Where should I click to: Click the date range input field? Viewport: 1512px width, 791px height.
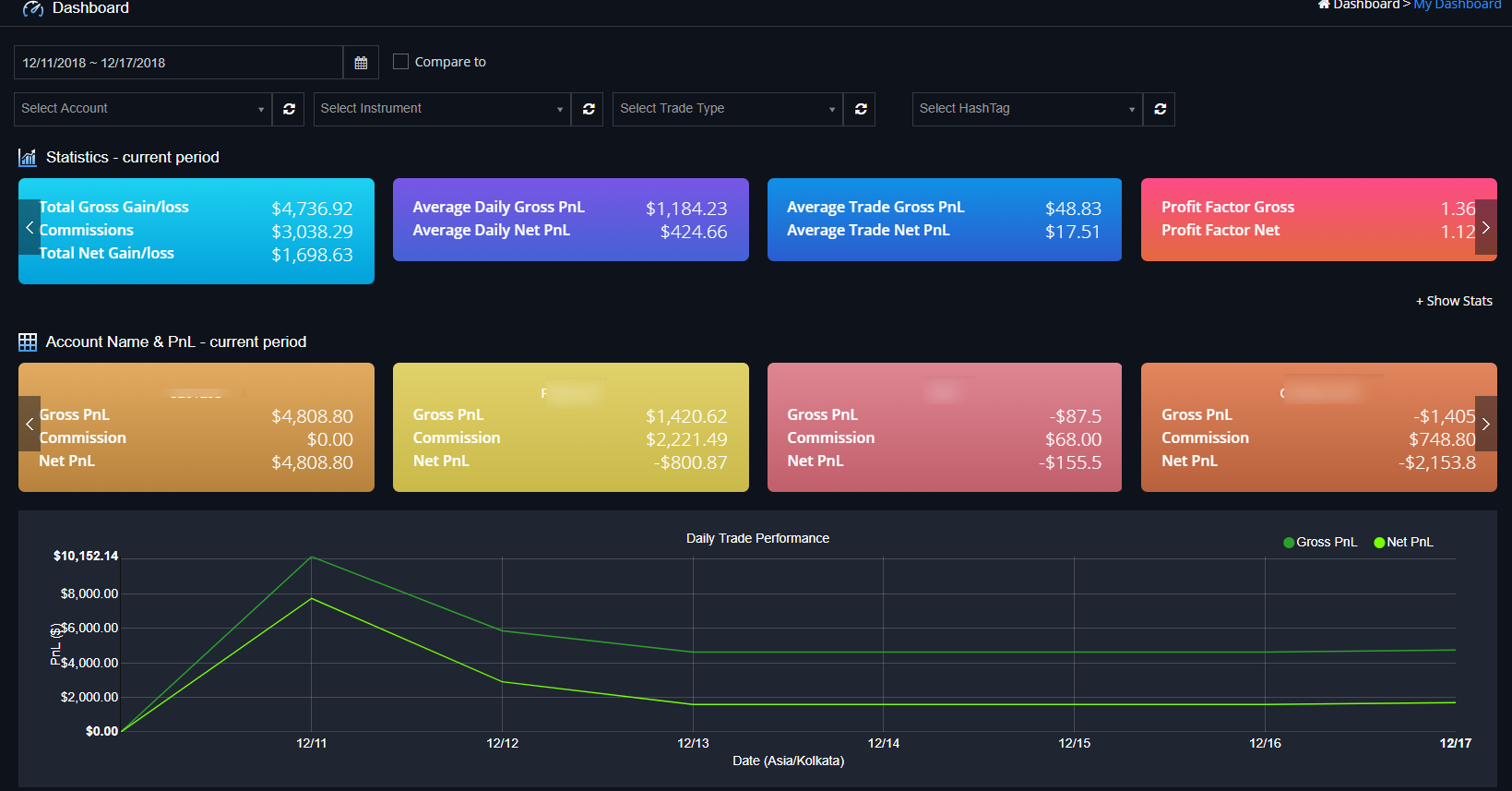click(179, 63)
